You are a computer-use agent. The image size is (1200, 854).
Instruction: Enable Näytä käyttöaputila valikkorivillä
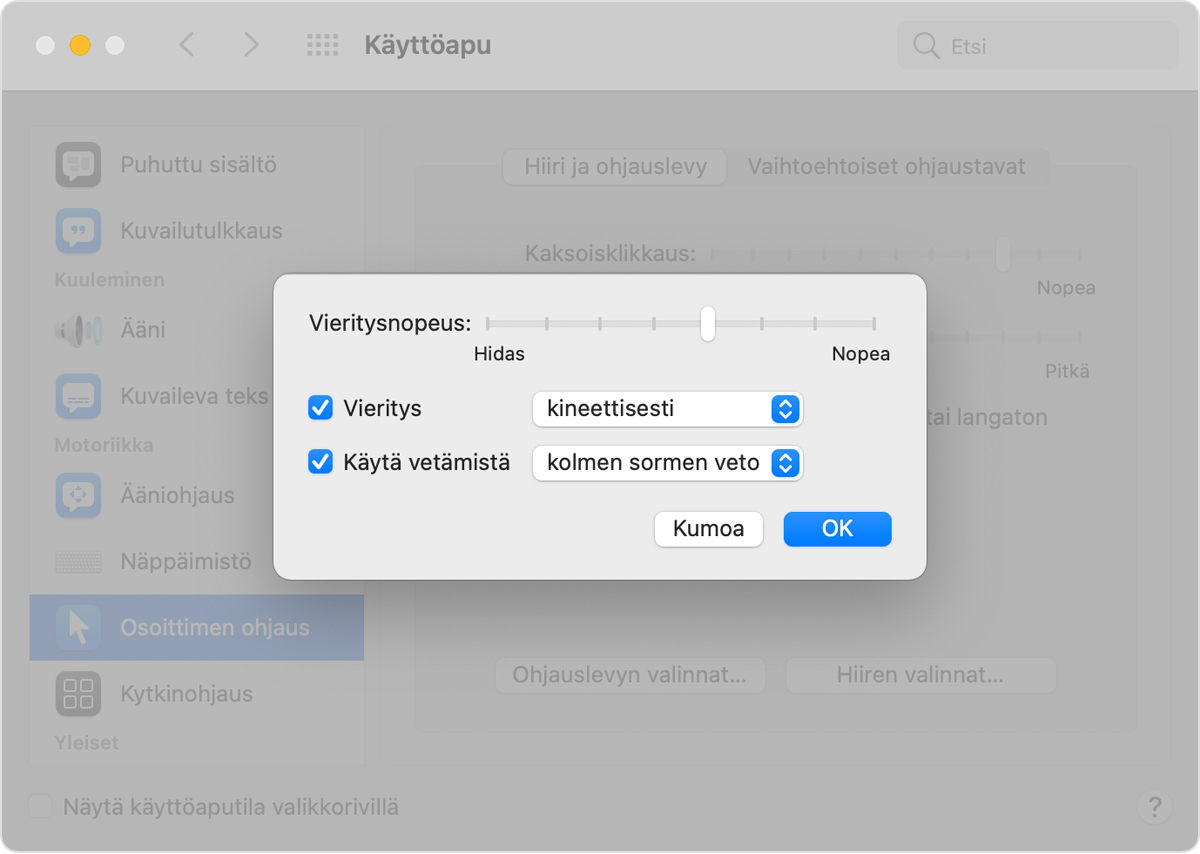click(40, 806)
